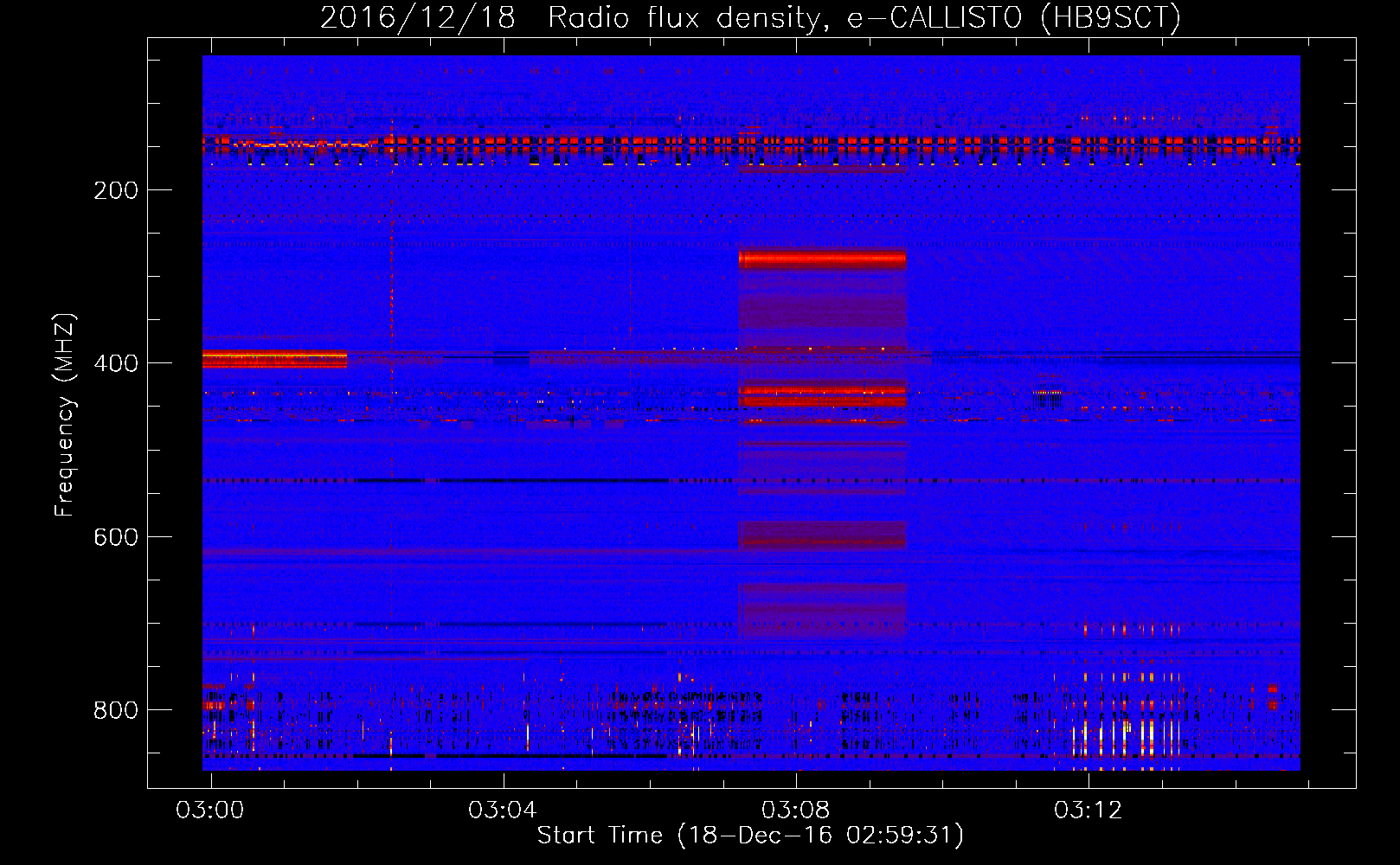Screen dimensions: 1400x865
Task: Click the 03:08 time tick label
Action: 795,810
